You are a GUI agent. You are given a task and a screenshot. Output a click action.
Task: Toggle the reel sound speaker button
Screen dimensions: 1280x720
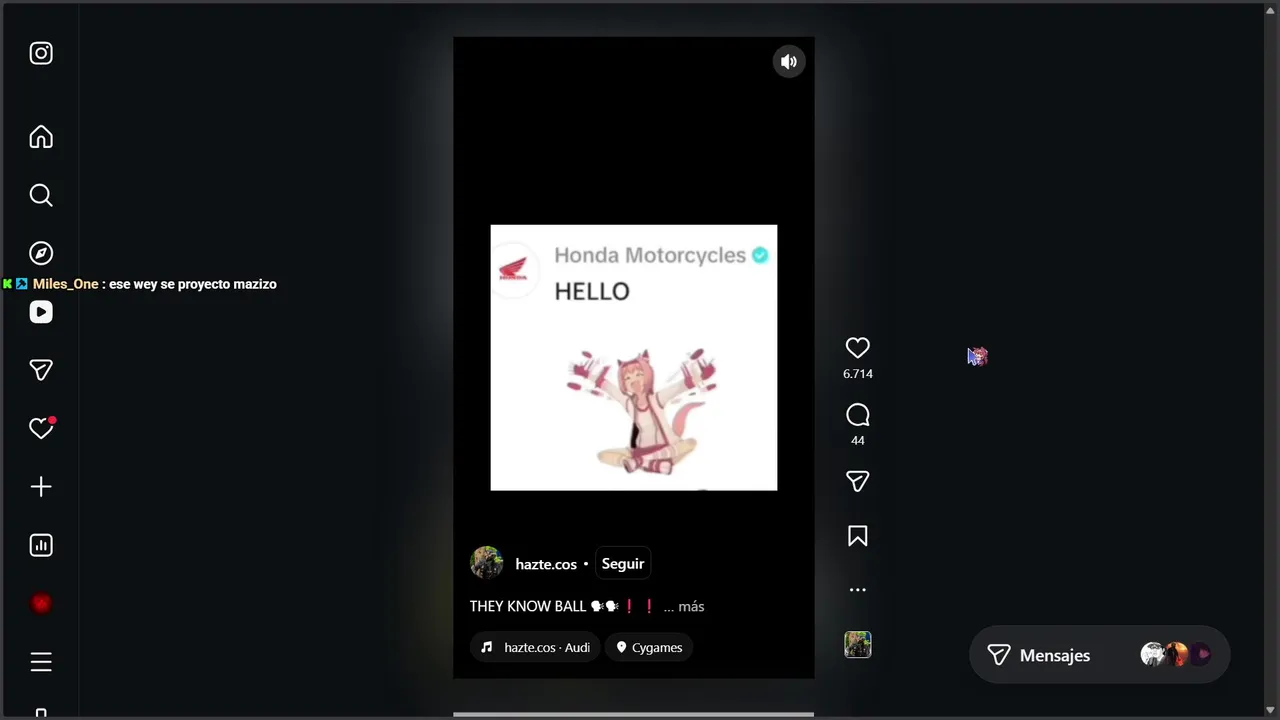click(x=789, y=62)
